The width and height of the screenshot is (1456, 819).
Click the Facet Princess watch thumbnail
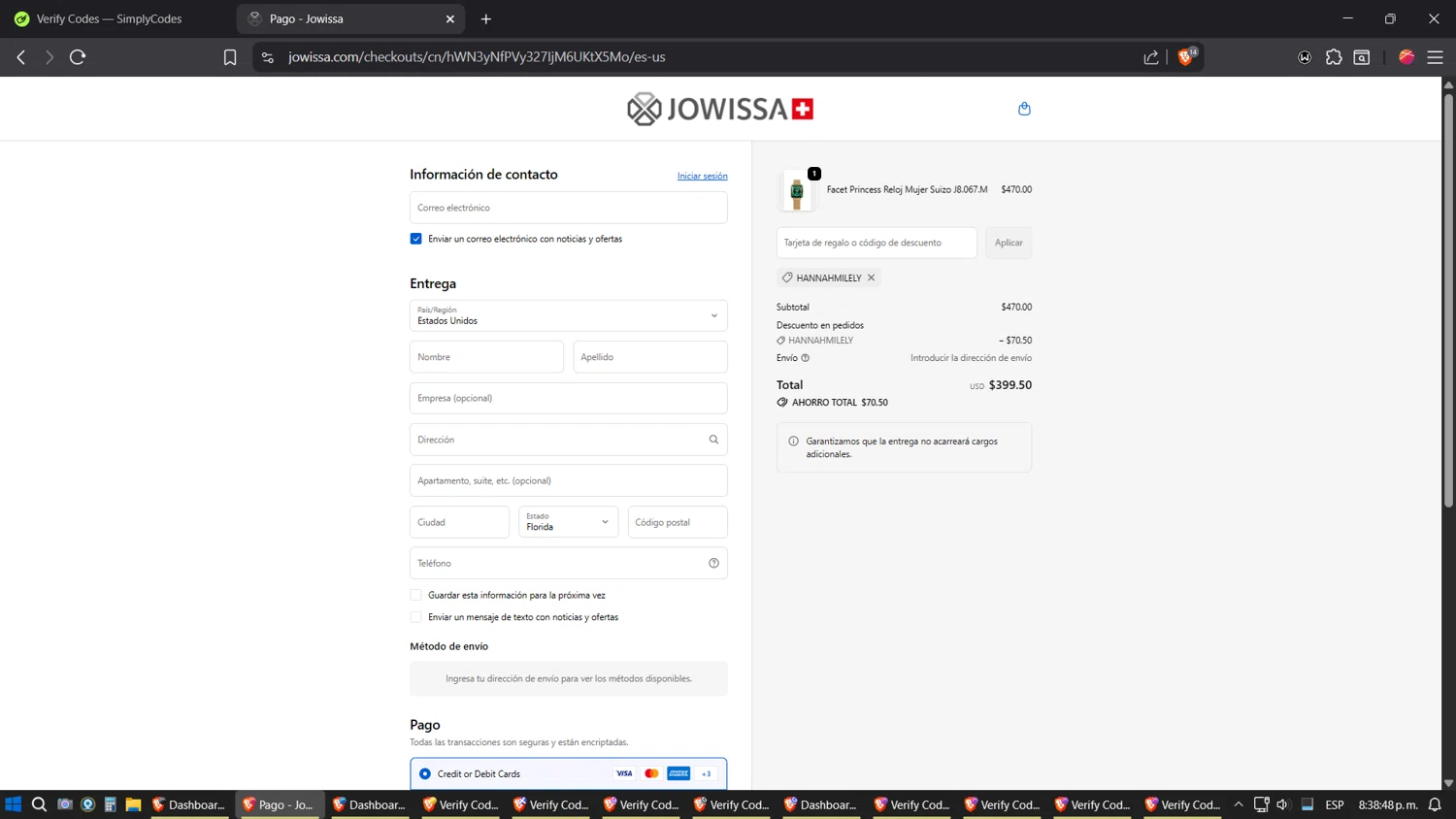[797, 191]
